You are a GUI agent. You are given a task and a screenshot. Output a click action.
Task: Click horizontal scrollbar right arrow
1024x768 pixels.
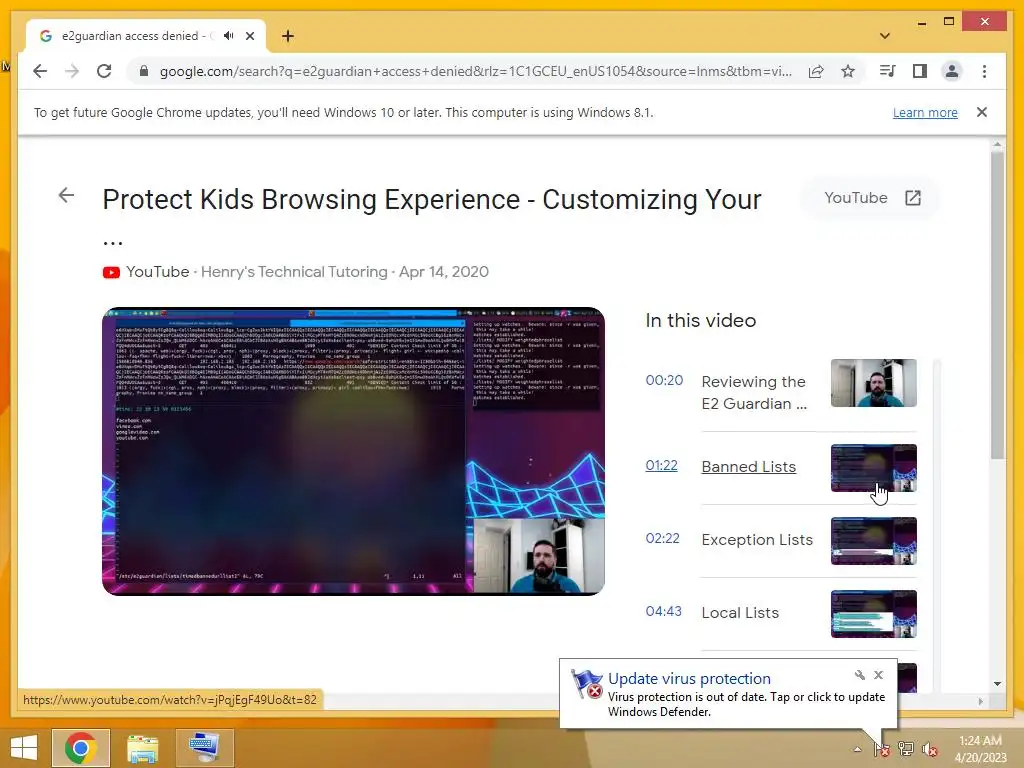click(x=980, y=701)
